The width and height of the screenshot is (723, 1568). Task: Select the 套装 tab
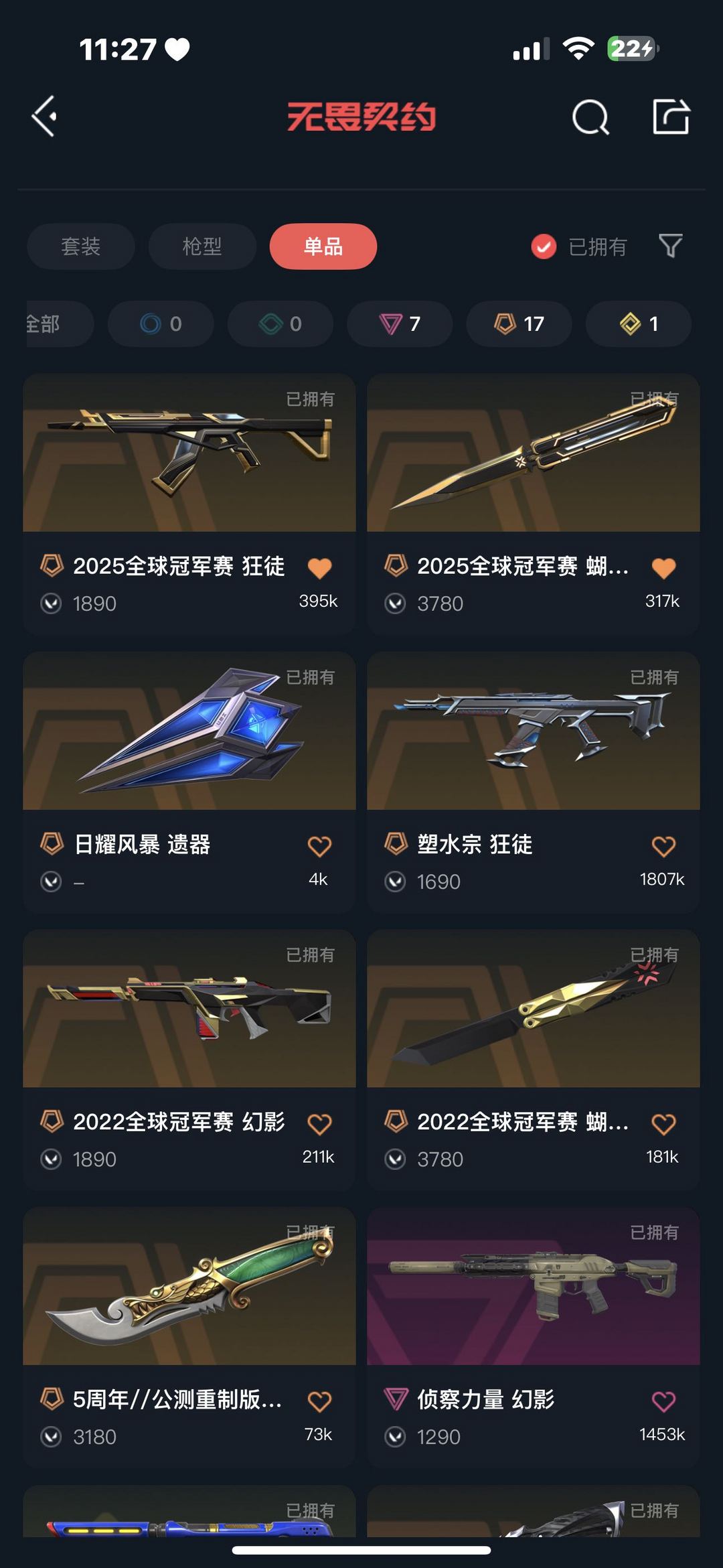81,246
